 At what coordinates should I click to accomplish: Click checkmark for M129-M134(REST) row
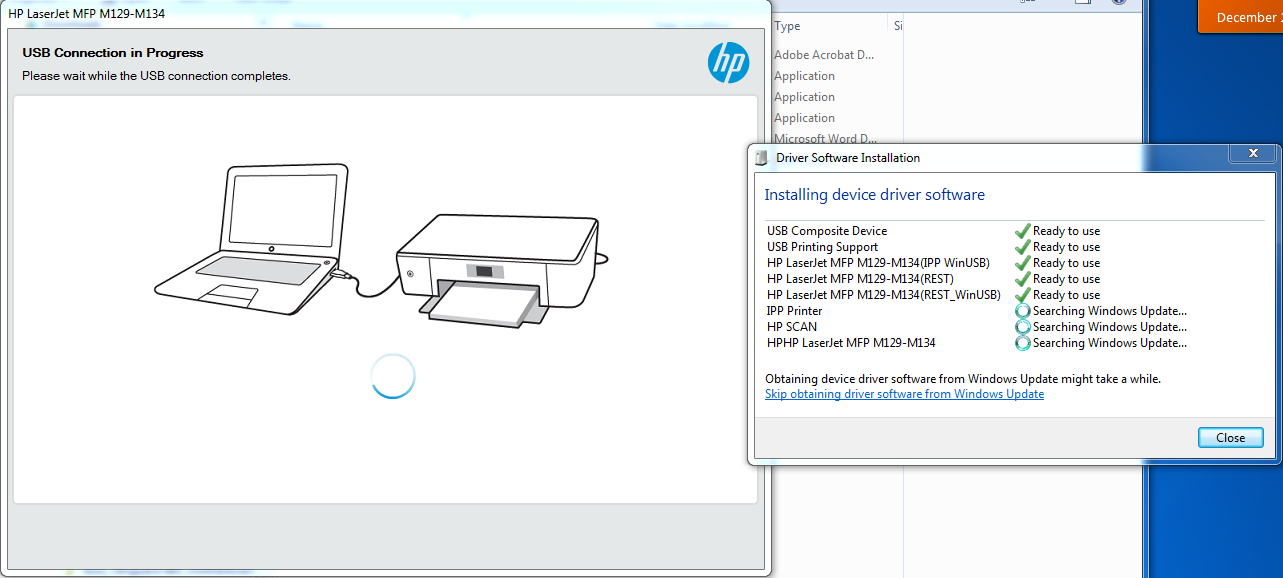1022,279
